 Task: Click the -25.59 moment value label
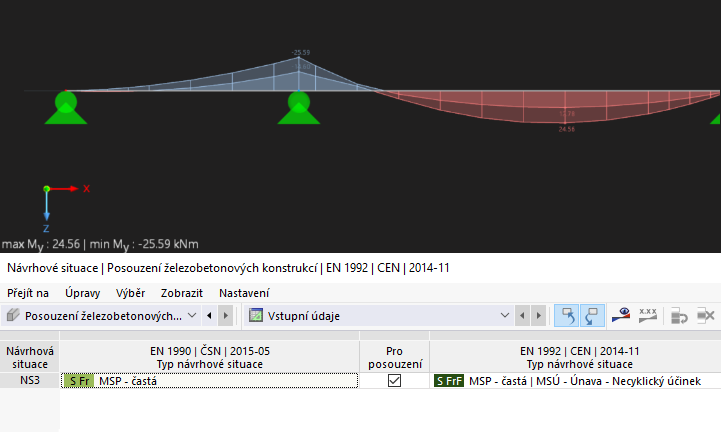coord(301,52)
